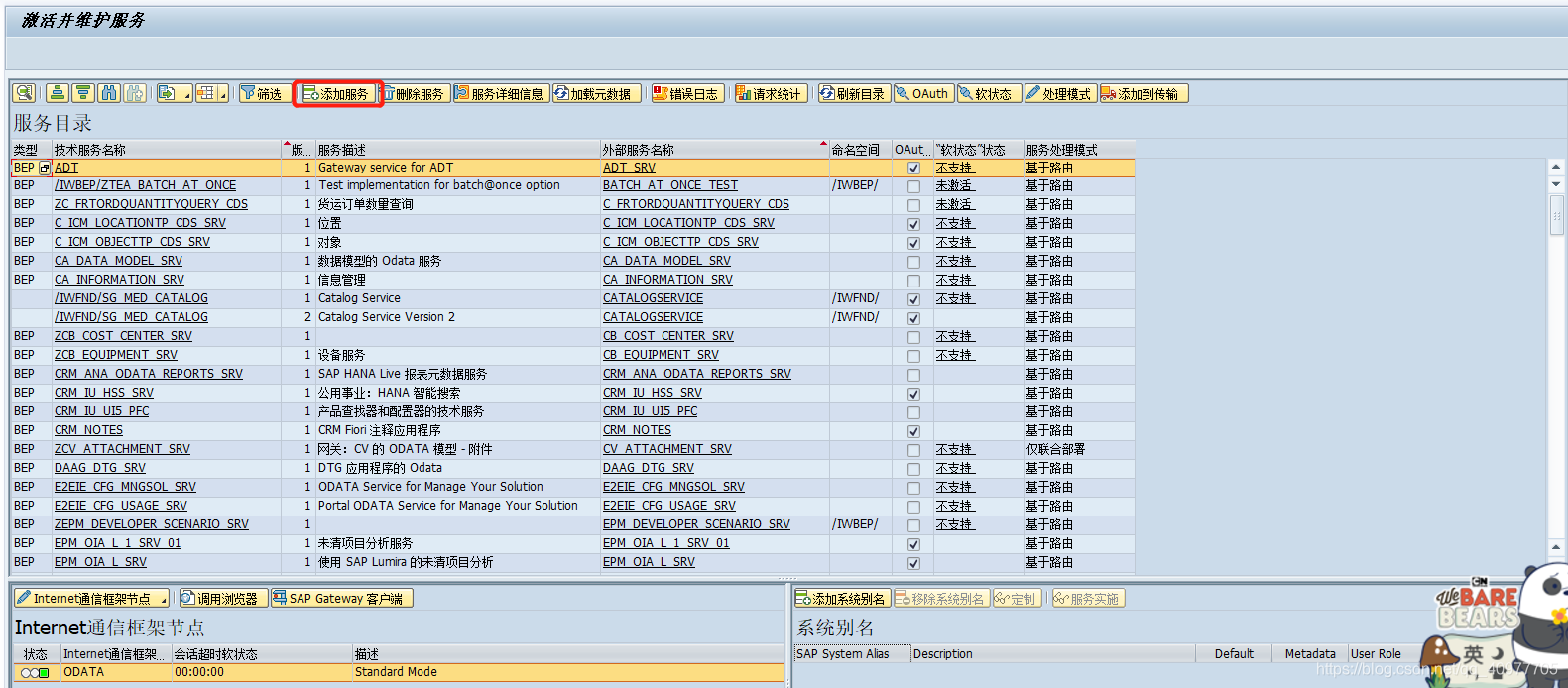Click the 删除服务 delete service button
This screenshot has height=688, width=1568.
click(x=416, y=93)
